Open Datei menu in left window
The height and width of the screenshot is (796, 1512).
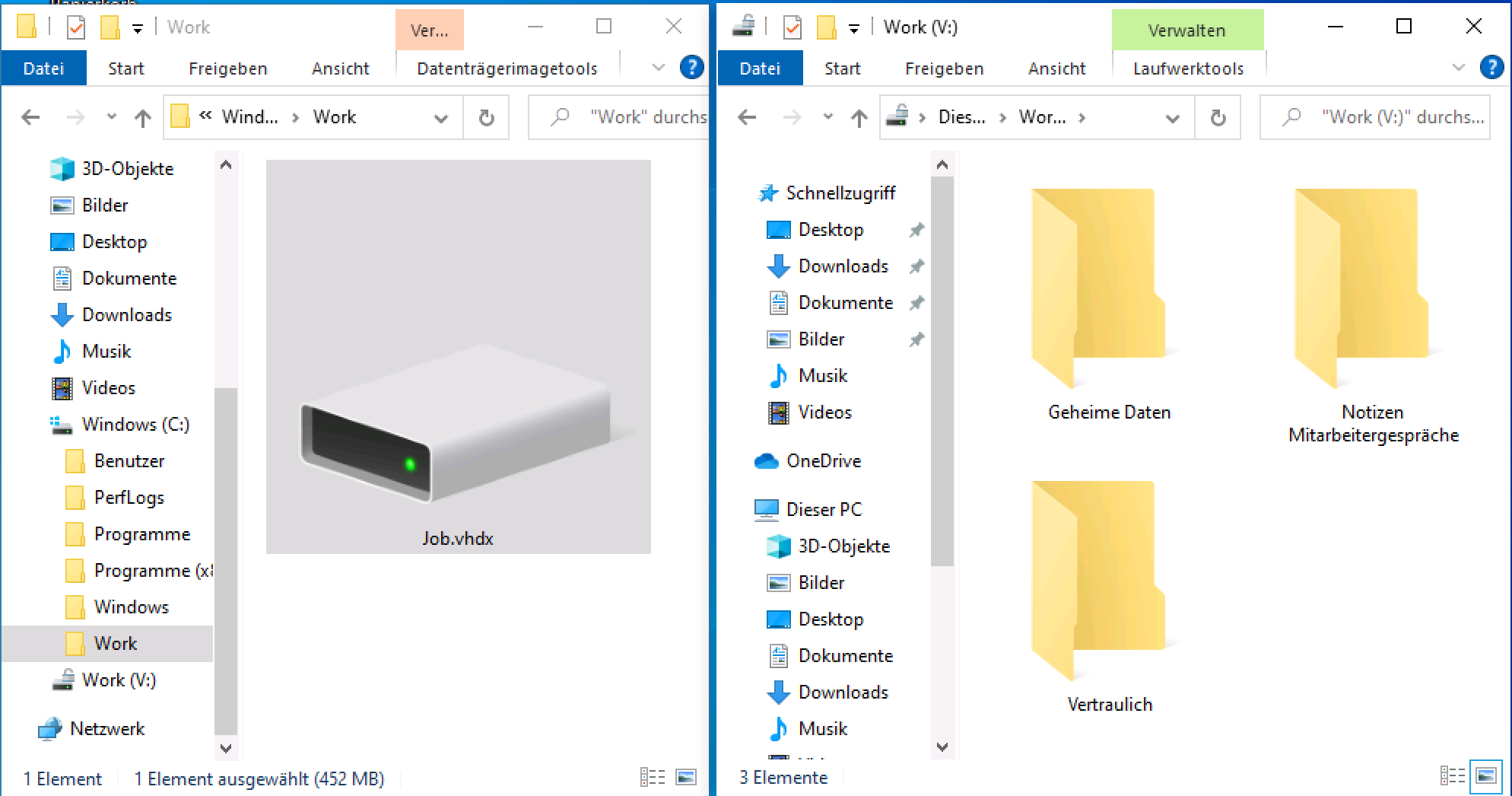click(x=44, y=68)
